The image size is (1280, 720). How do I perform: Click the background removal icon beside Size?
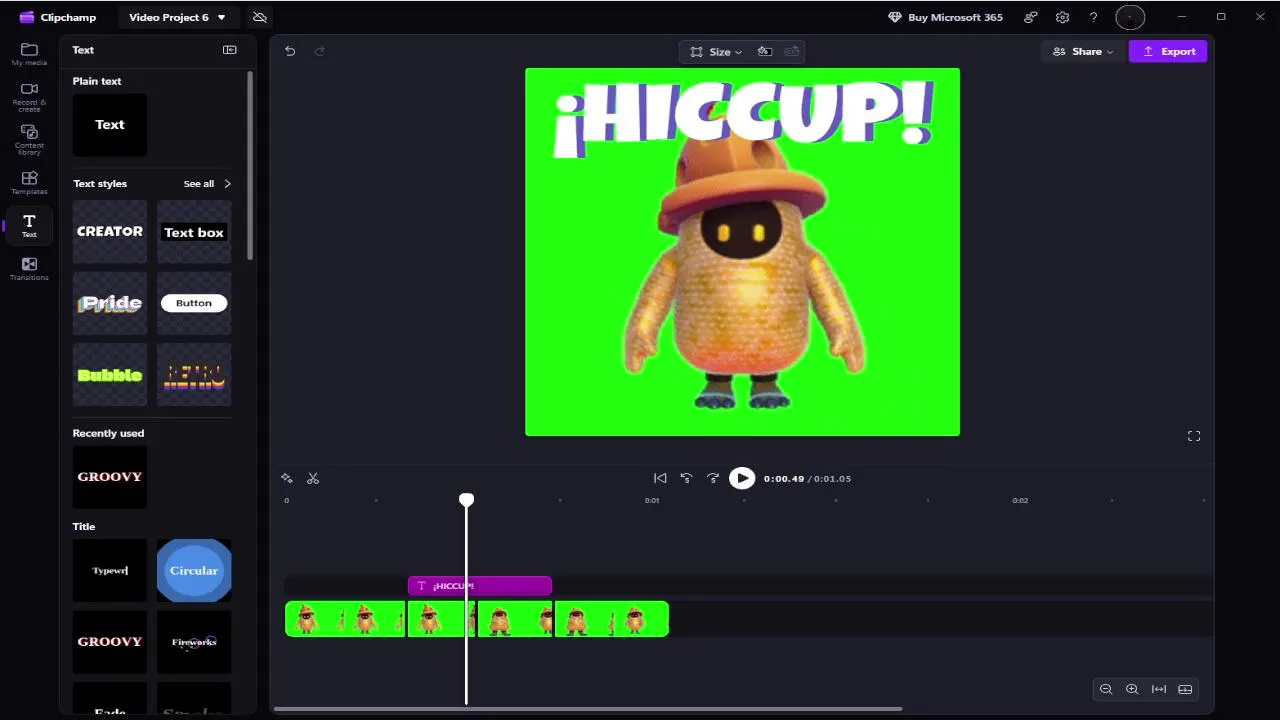tap(765, 51)
